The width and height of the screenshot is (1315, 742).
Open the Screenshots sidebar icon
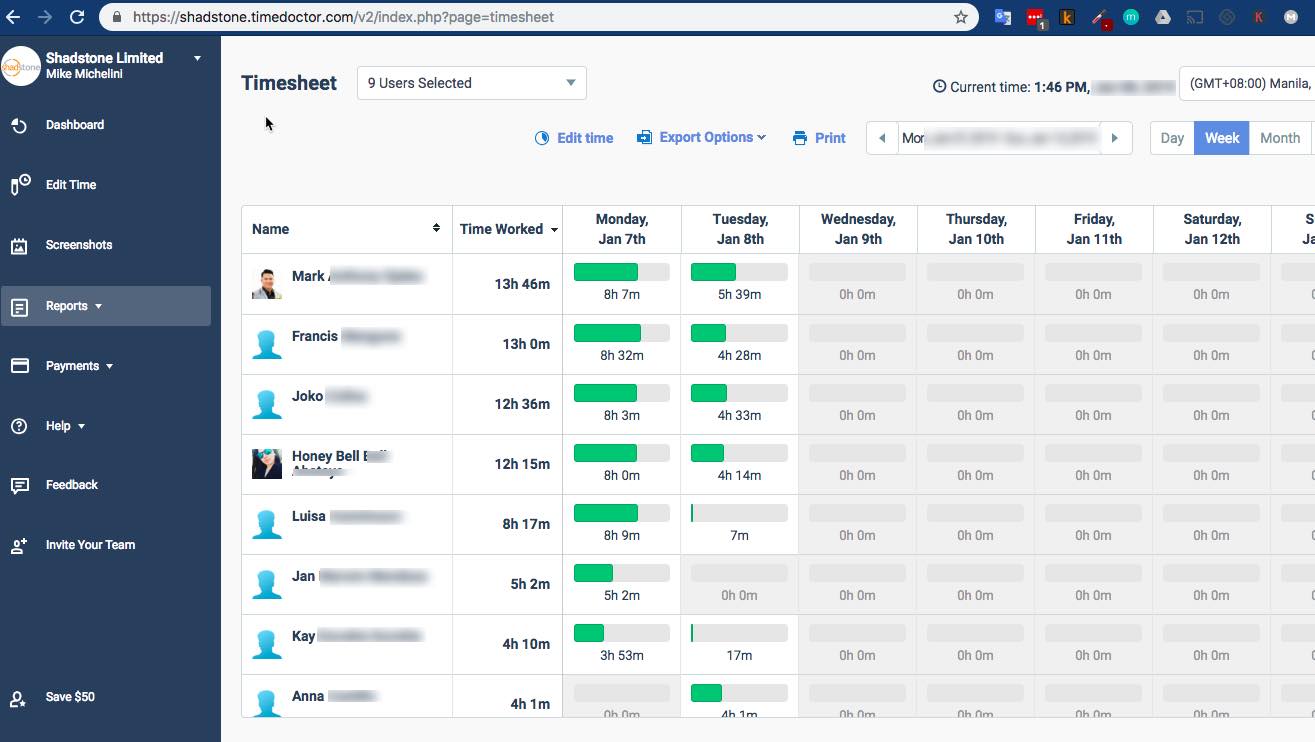tap(19, 246)
